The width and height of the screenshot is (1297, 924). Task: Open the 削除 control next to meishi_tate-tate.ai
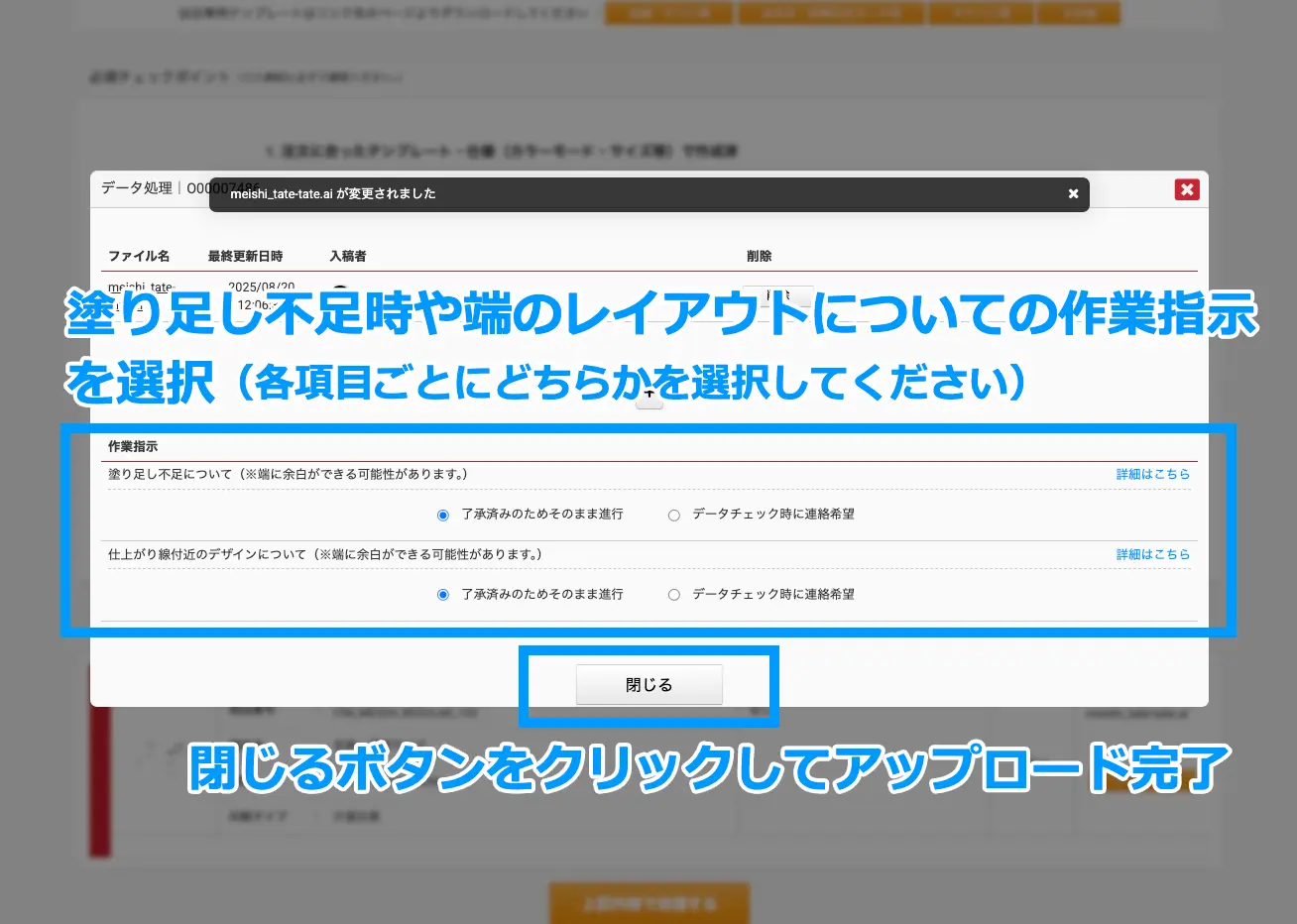pyautogui.click(x=778, y=295)
